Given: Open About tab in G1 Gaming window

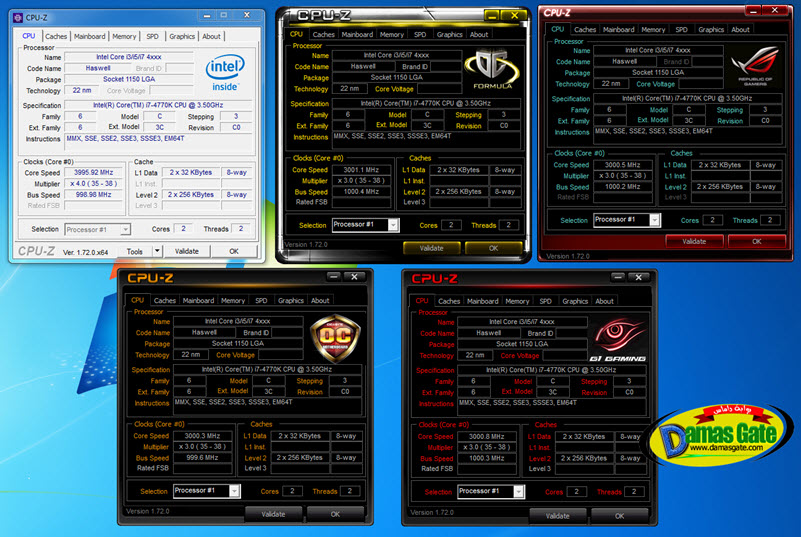Looking at the screenshot, I should 604,301.
